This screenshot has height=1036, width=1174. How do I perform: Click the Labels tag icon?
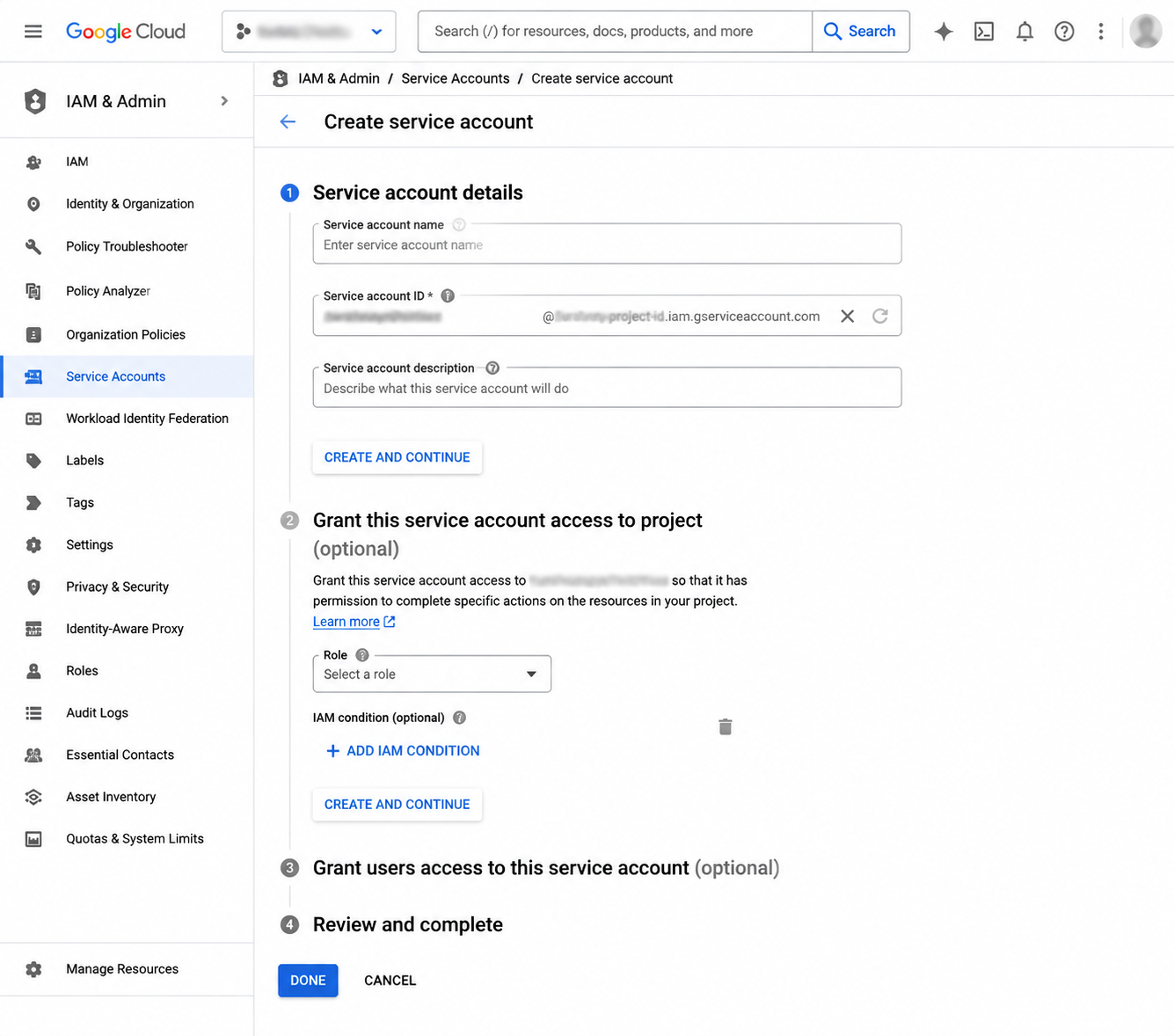33,461
